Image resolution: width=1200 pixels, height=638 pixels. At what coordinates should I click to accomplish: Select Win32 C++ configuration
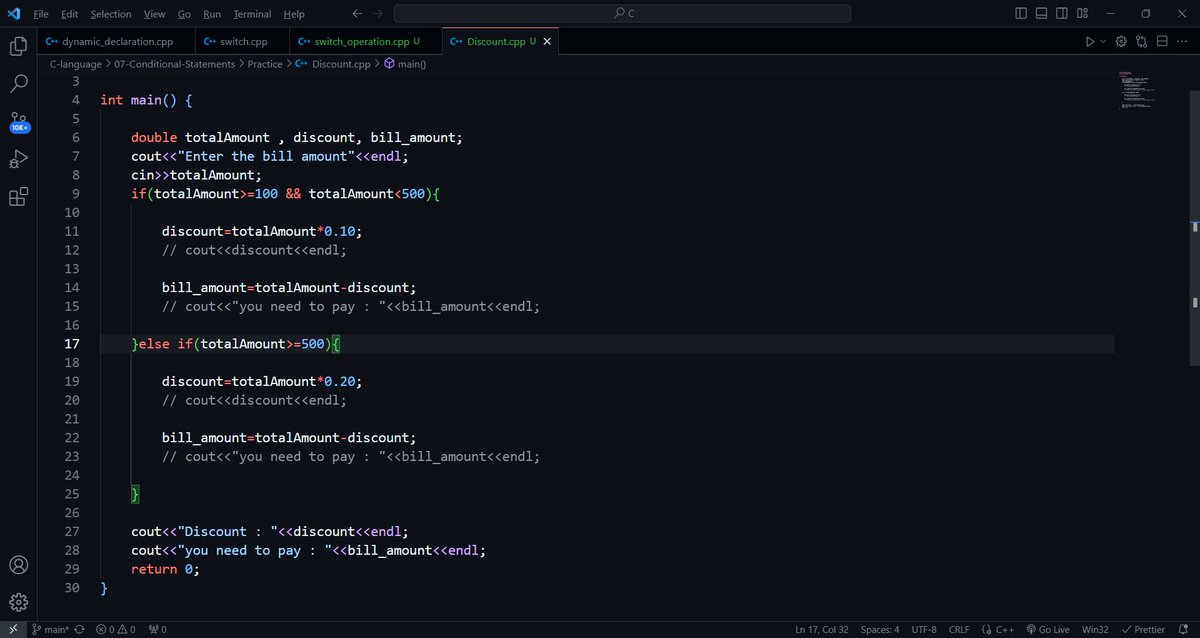pyautogui.click(x=1095, y=629)
